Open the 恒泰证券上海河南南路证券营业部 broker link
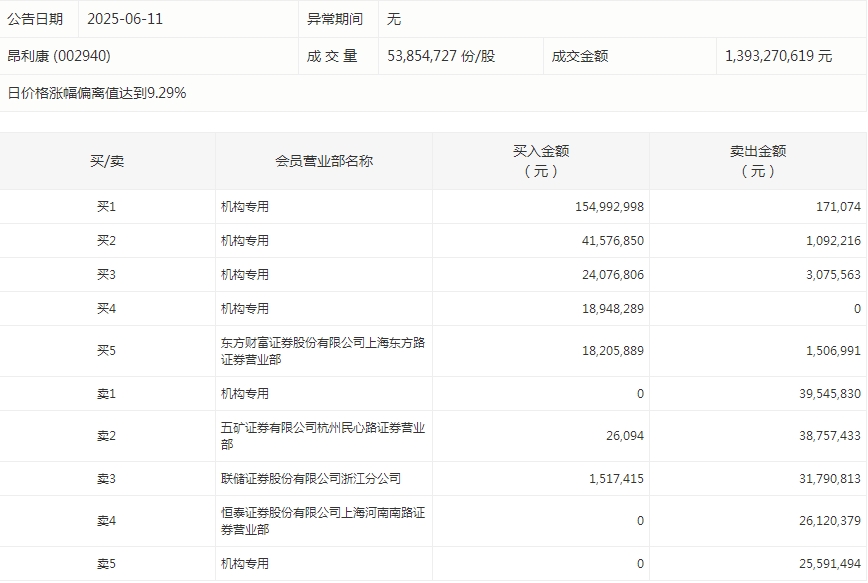Image resolution: width=868 pixels, height=583 pixels. [322, 521]
